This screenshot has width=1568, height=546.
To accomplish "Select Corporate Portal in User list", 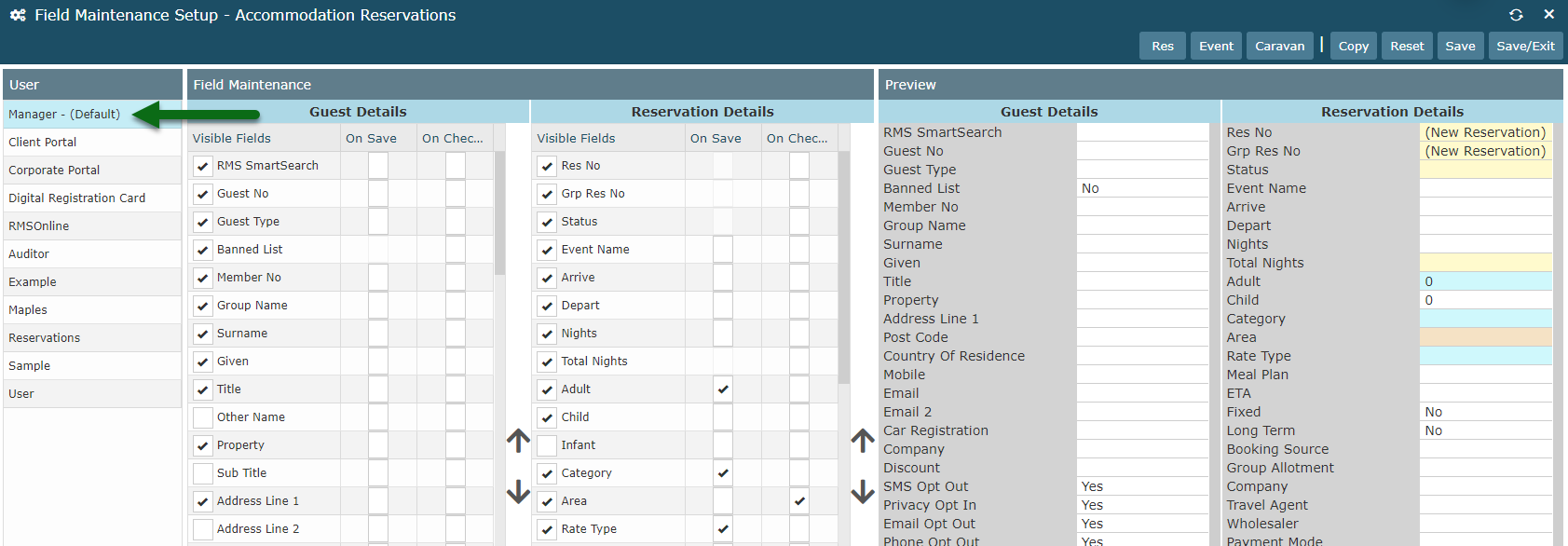I will [x=92, y=170].
